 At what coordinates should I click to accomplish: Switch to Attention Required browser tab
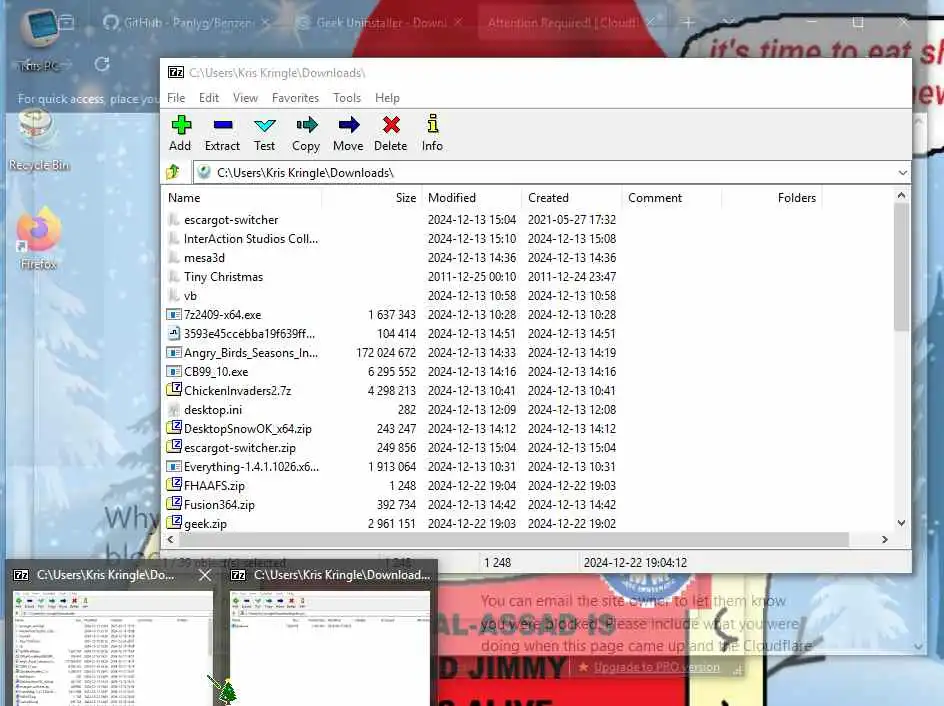tap(571, 22)
